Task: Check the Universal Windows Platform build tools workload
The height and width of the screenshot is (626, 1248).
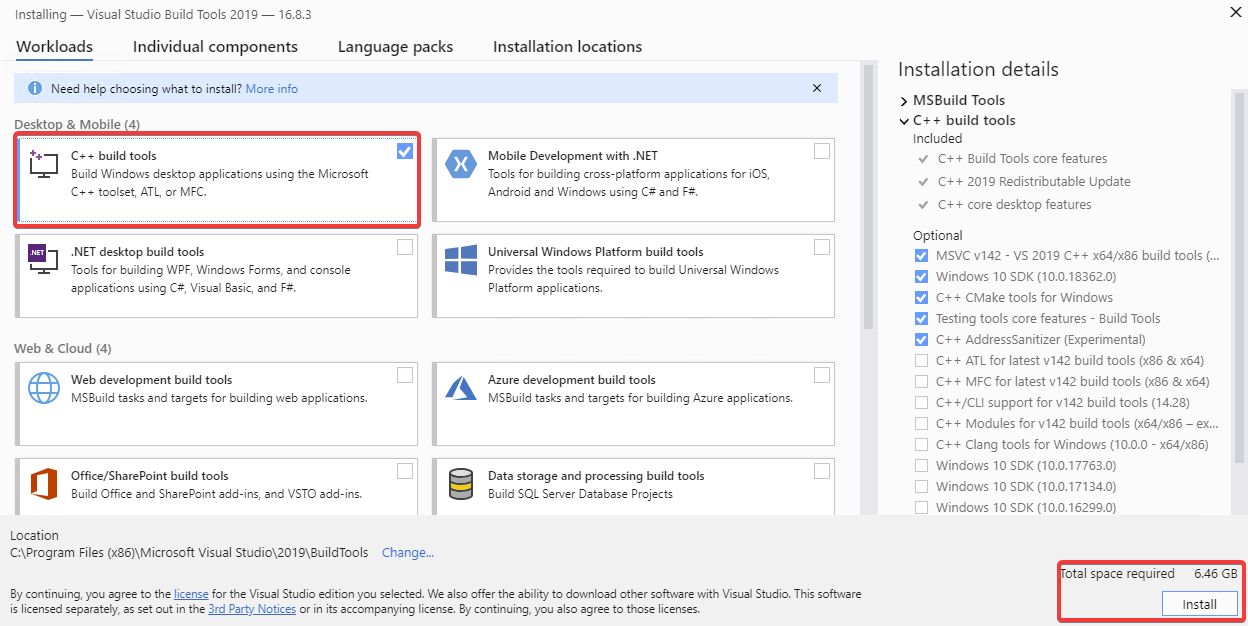Action: [821, 247]
